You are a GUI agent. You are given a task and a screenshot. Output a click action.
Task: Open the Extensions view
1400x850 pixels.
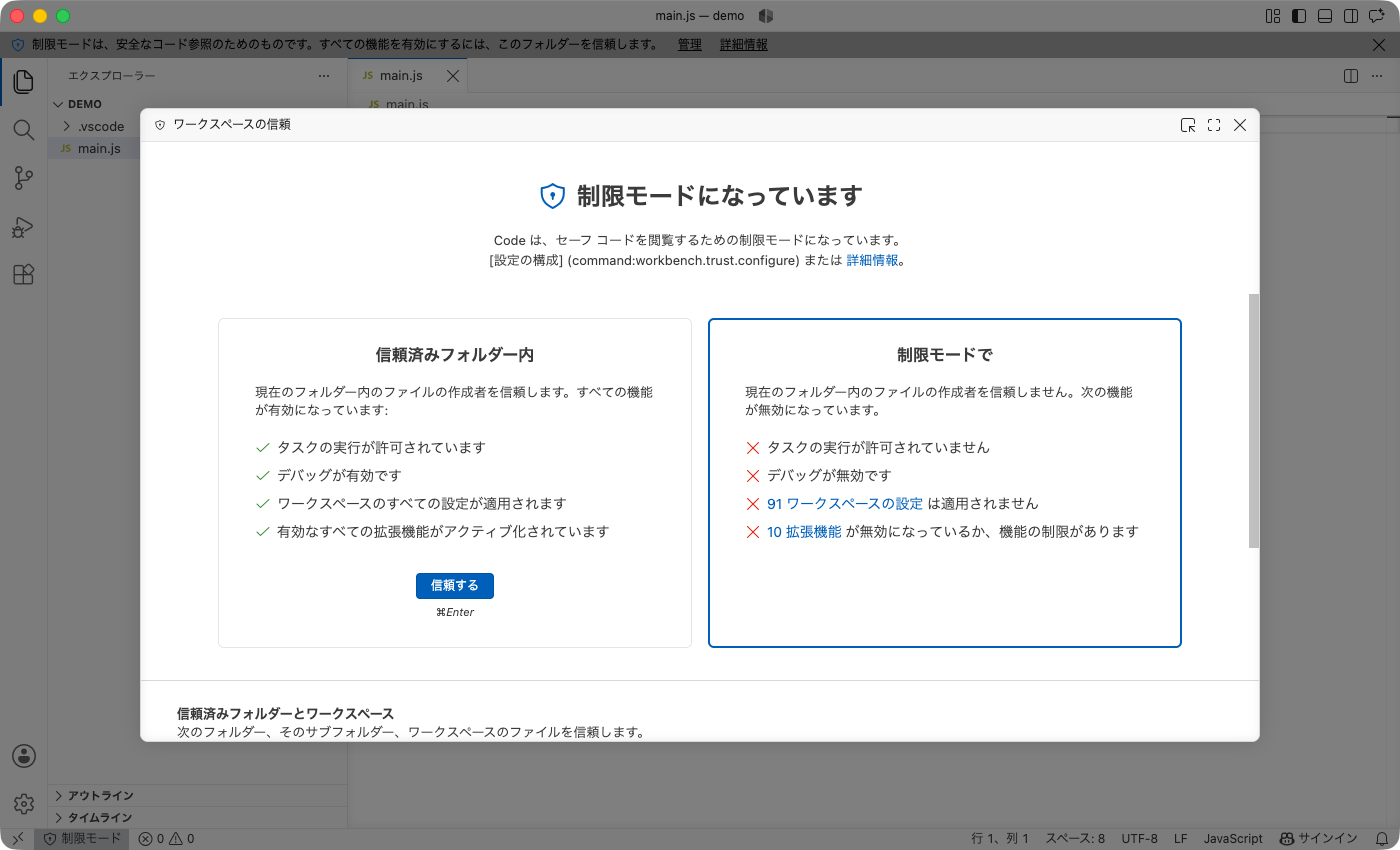(24, 275)
